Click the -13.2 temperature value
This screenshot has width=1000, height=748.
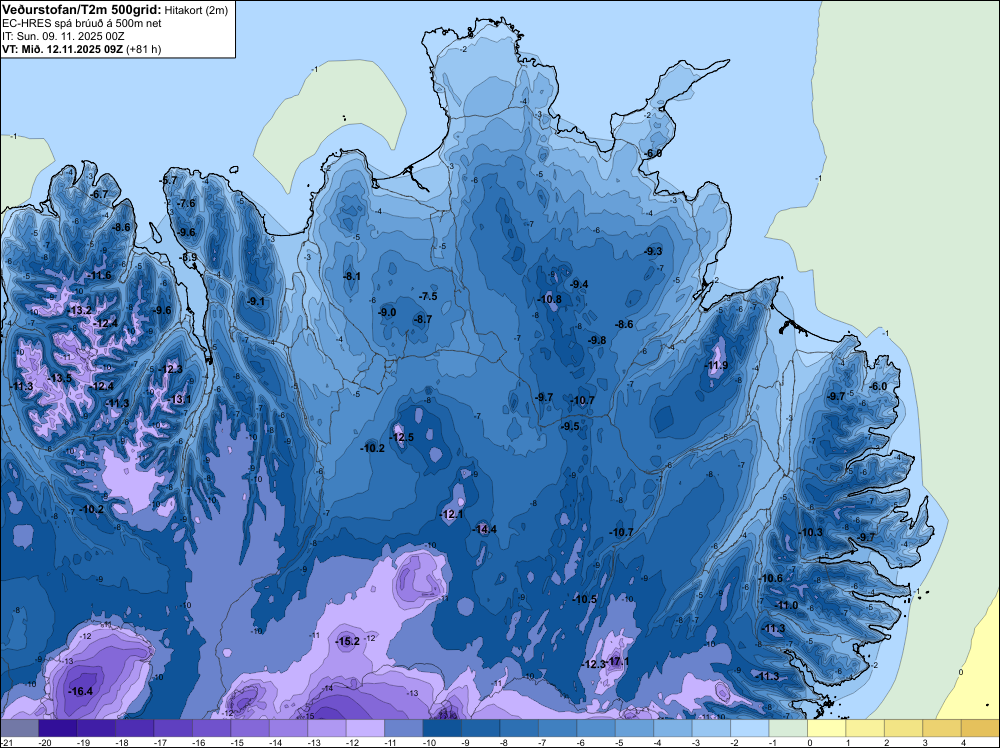[79, 311]
